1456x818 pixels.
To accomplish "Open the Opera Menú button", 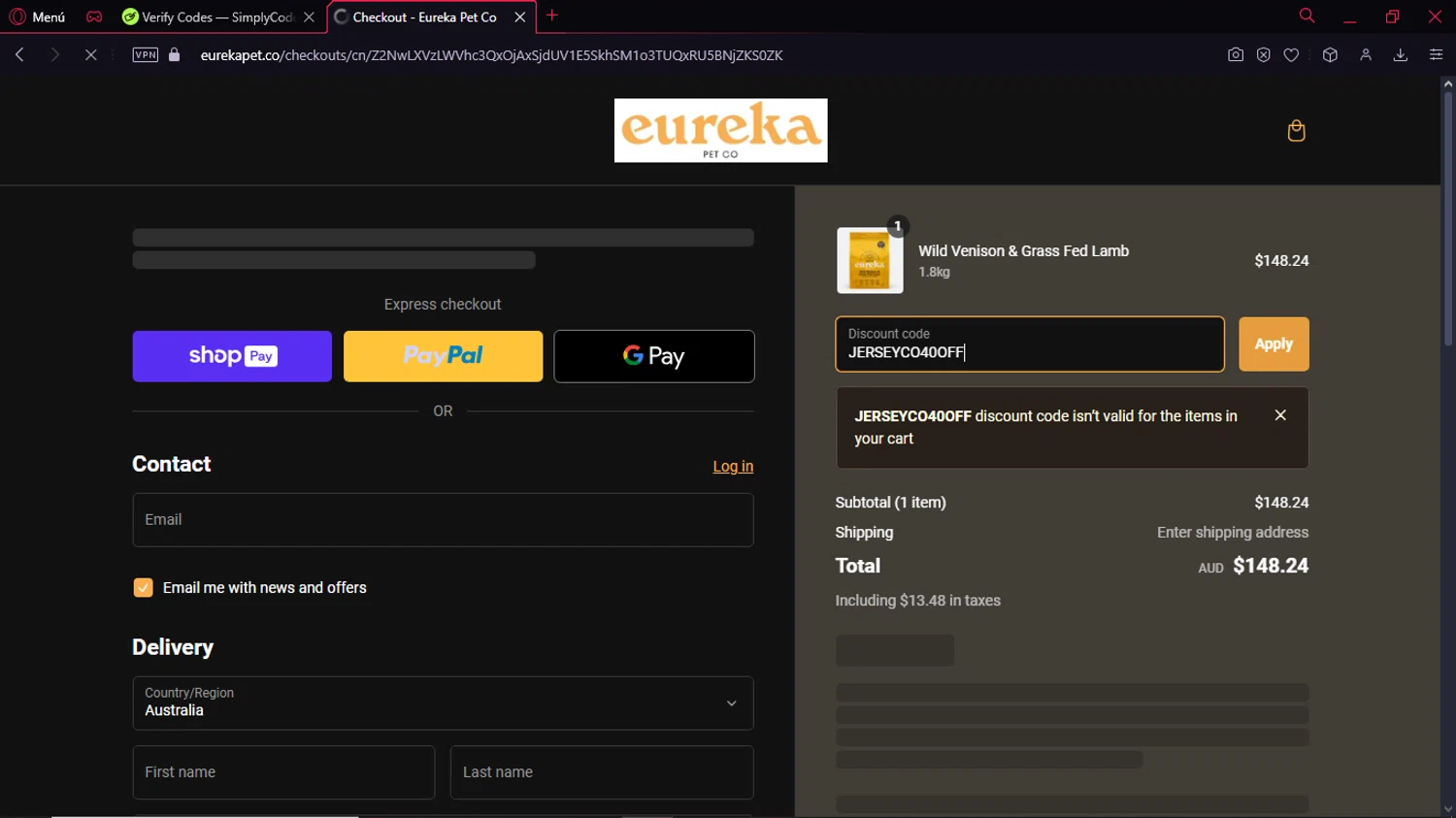I will click(x=37, y=16).
